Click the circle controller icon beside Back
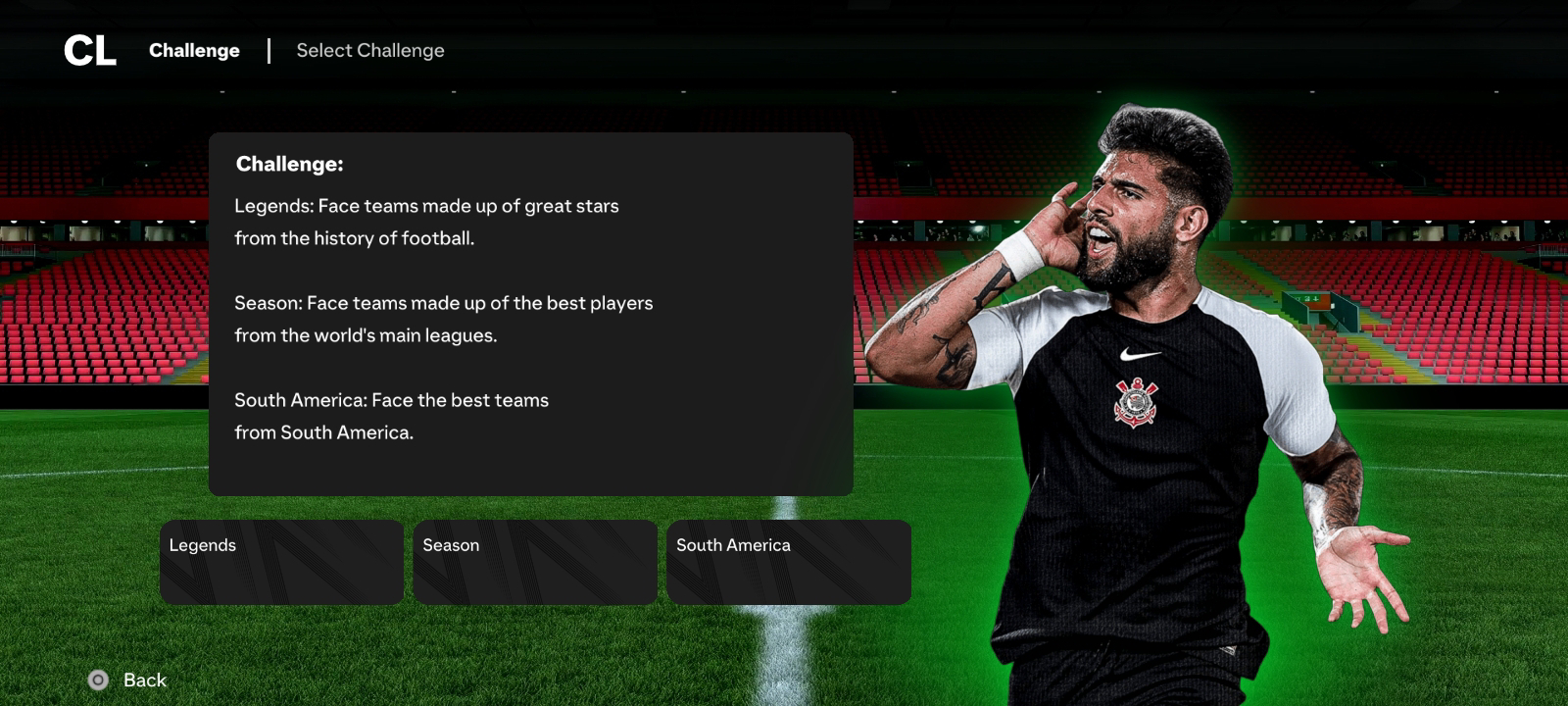Screen dimensions: 1568x706 pyautogui.click(x=98, y=681)
